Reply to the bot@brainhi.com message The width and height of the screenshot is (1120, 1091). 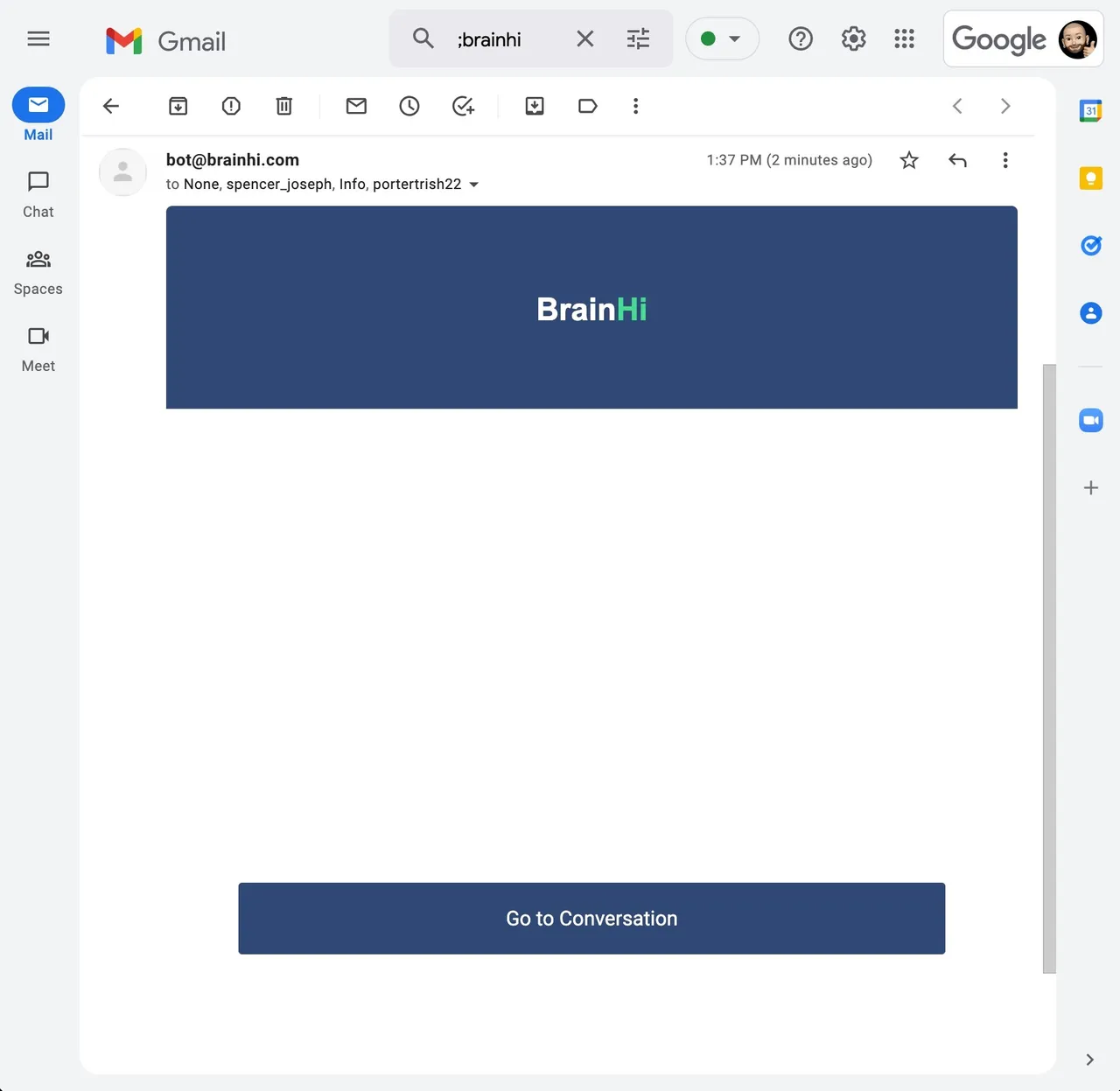pyautogui.click(x=957, y=160)
